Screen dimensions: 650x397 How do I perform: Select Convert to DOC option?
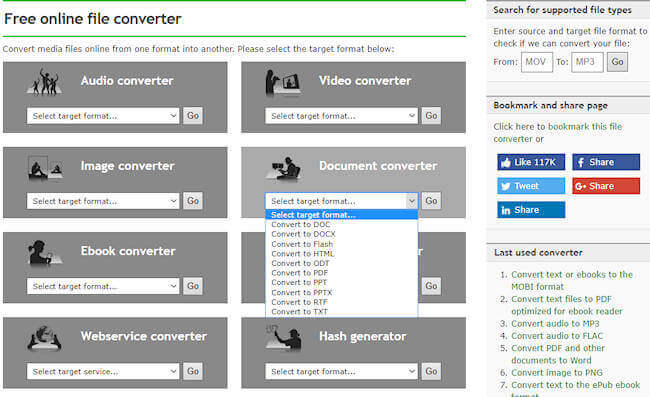pyautogui.click(x=341, y=225)
